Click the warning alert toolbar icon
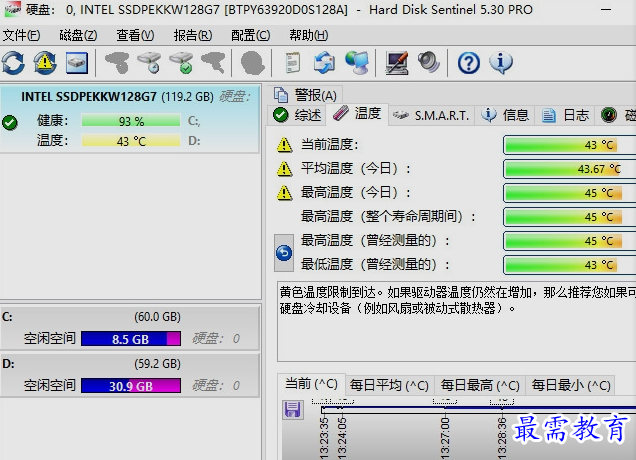636x460 pixels. tap(45, 63)
